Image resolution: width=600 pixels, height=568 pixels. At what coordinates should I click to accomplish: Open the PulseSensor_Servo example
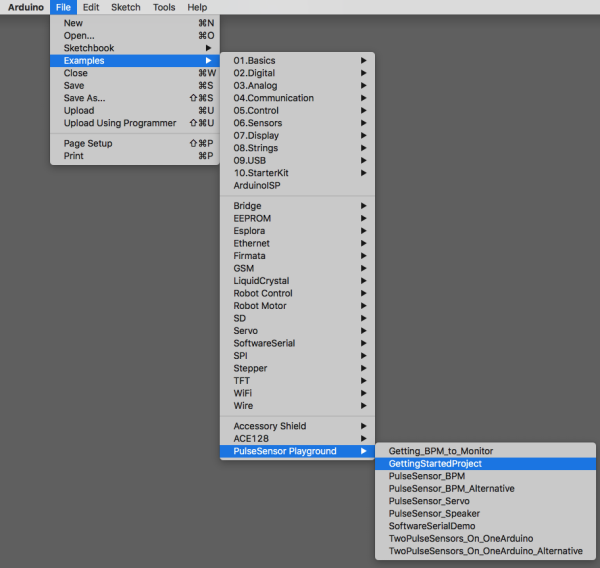tap(485, 501)
